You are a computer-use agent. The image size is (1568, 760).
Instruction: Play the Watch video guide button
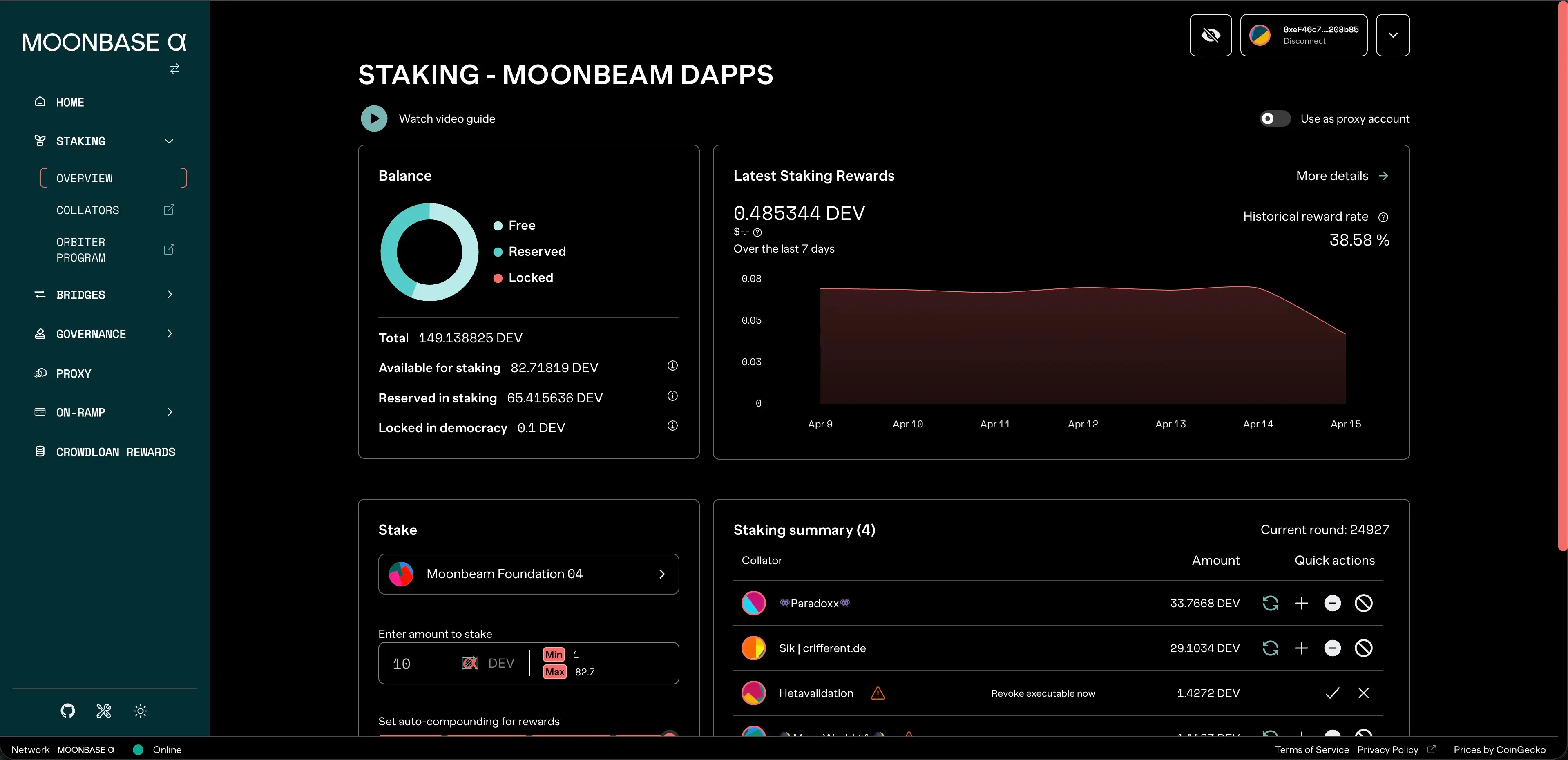tap(374, 119)
